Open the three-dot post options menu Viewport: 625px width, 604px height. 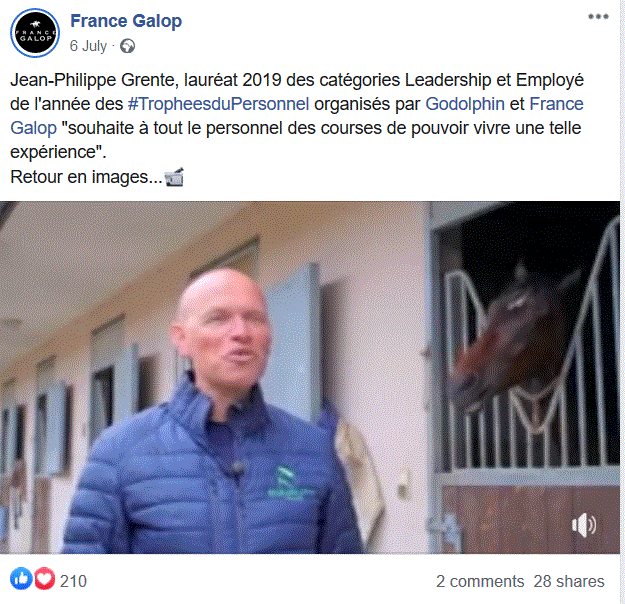pos(598,17)
